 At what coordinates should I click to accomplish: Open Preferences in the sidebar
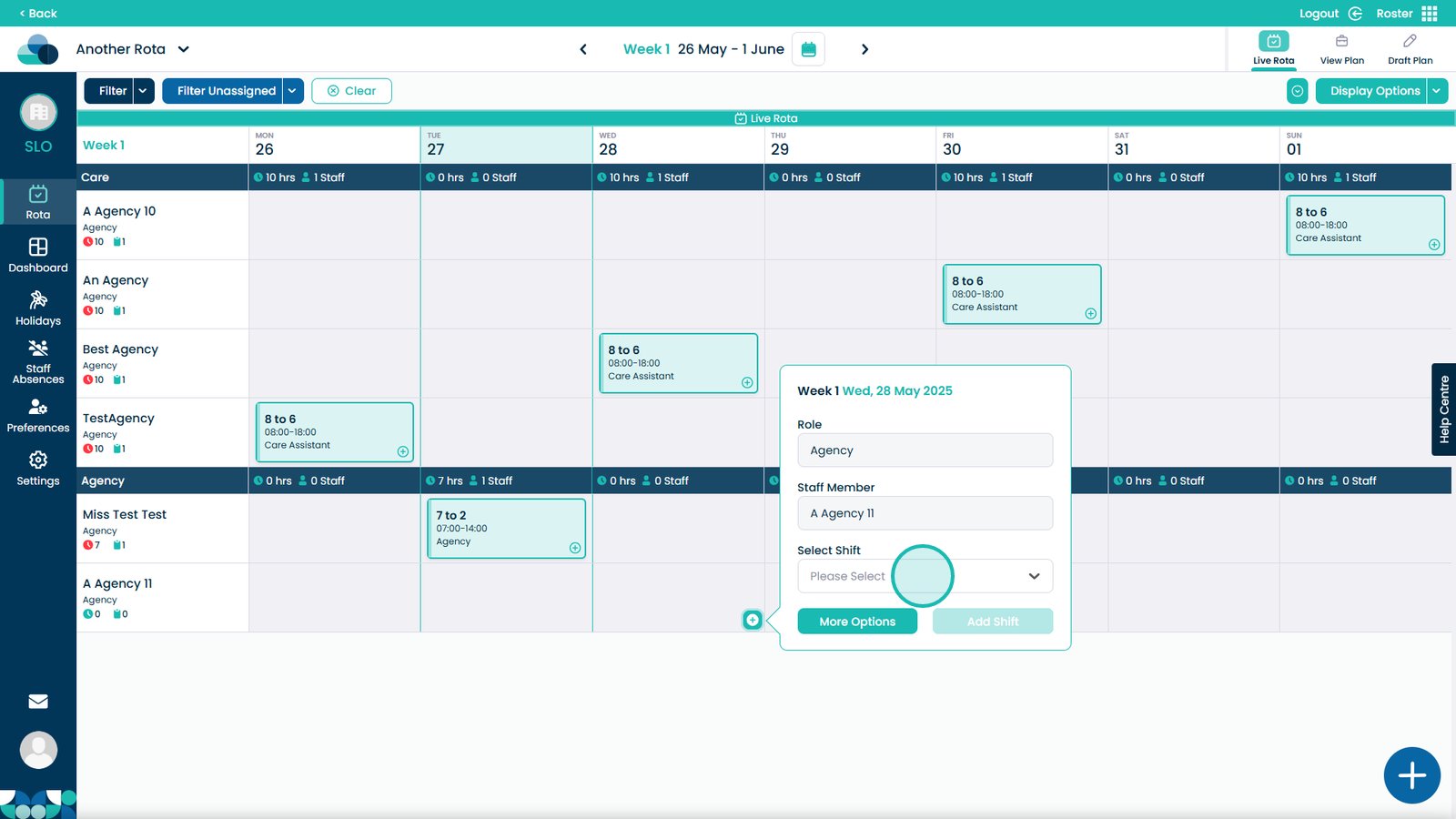point(38,415)
